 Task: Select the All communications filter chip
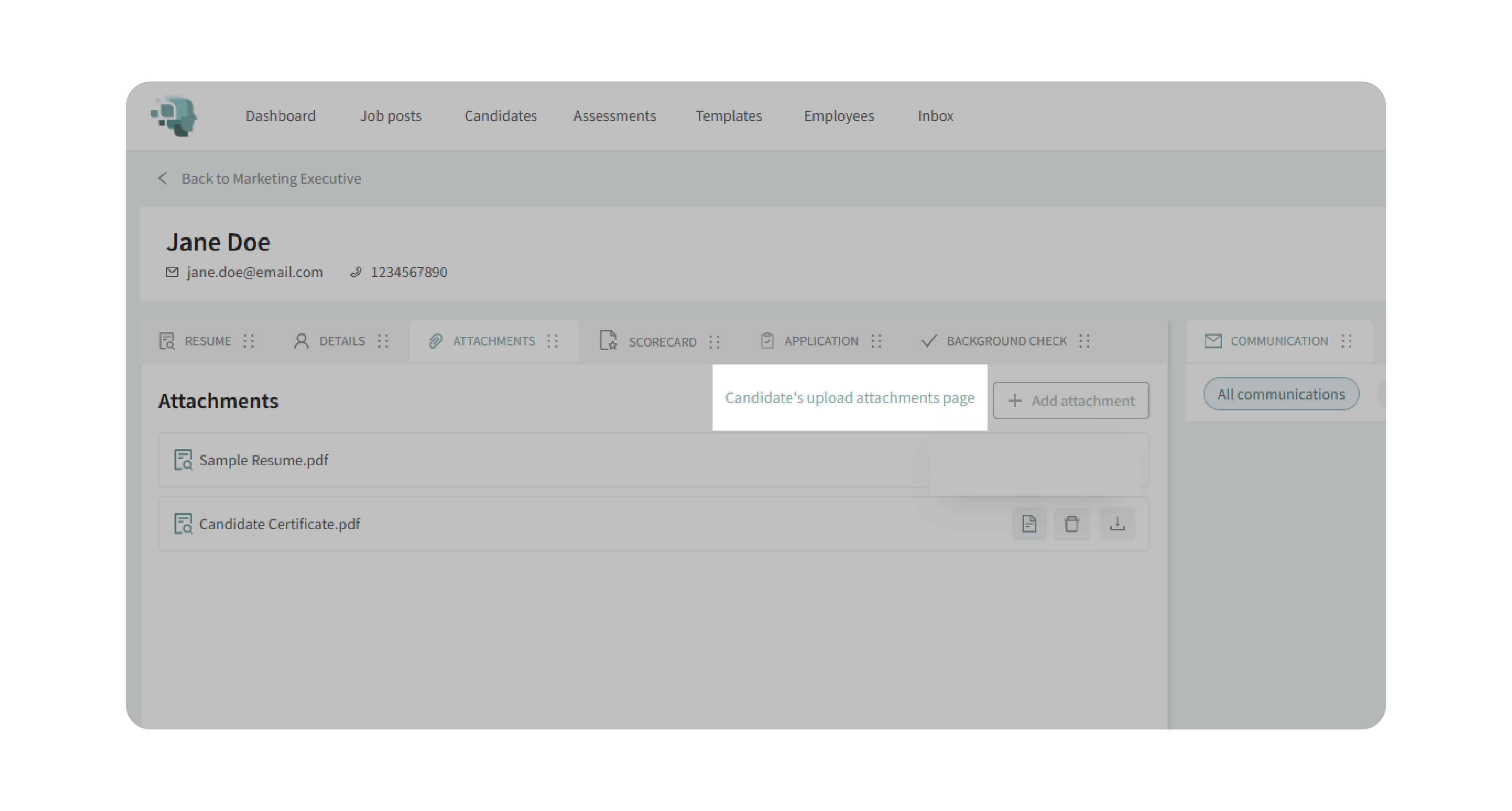(x=1281, y=394)
